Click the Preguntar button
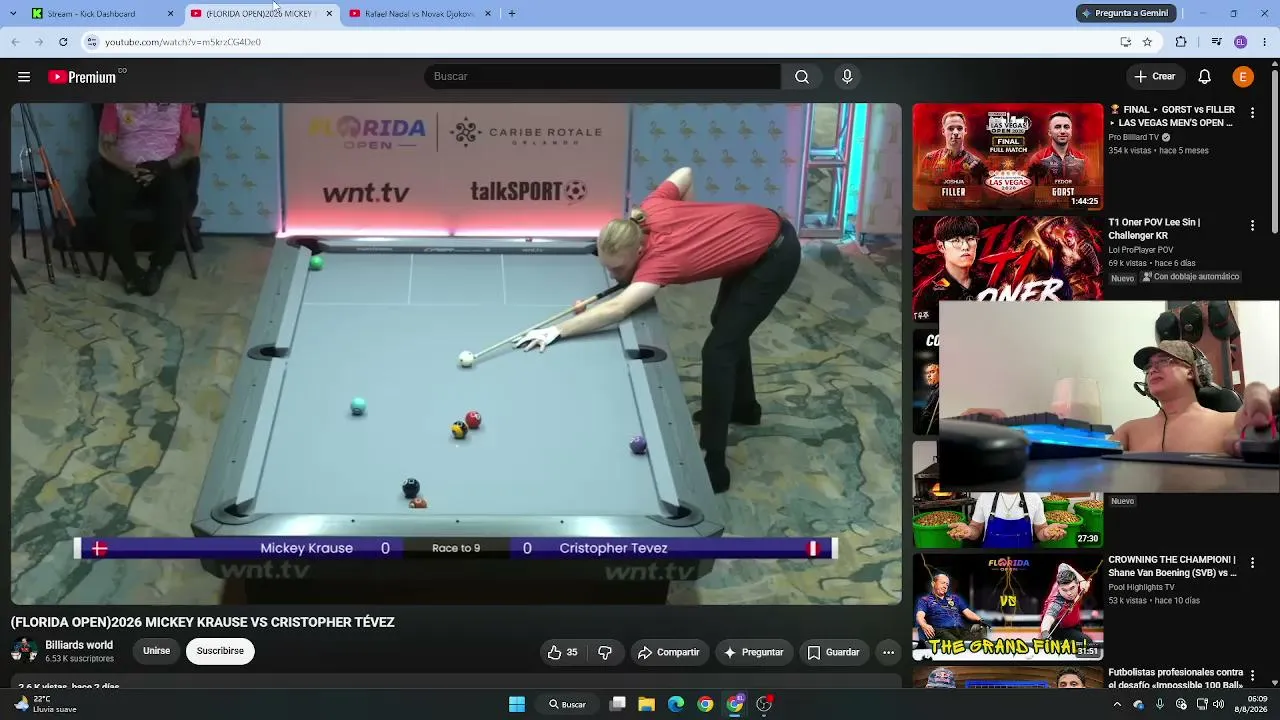The width and height of the screenshot is (1280, 720). point(753,652)
